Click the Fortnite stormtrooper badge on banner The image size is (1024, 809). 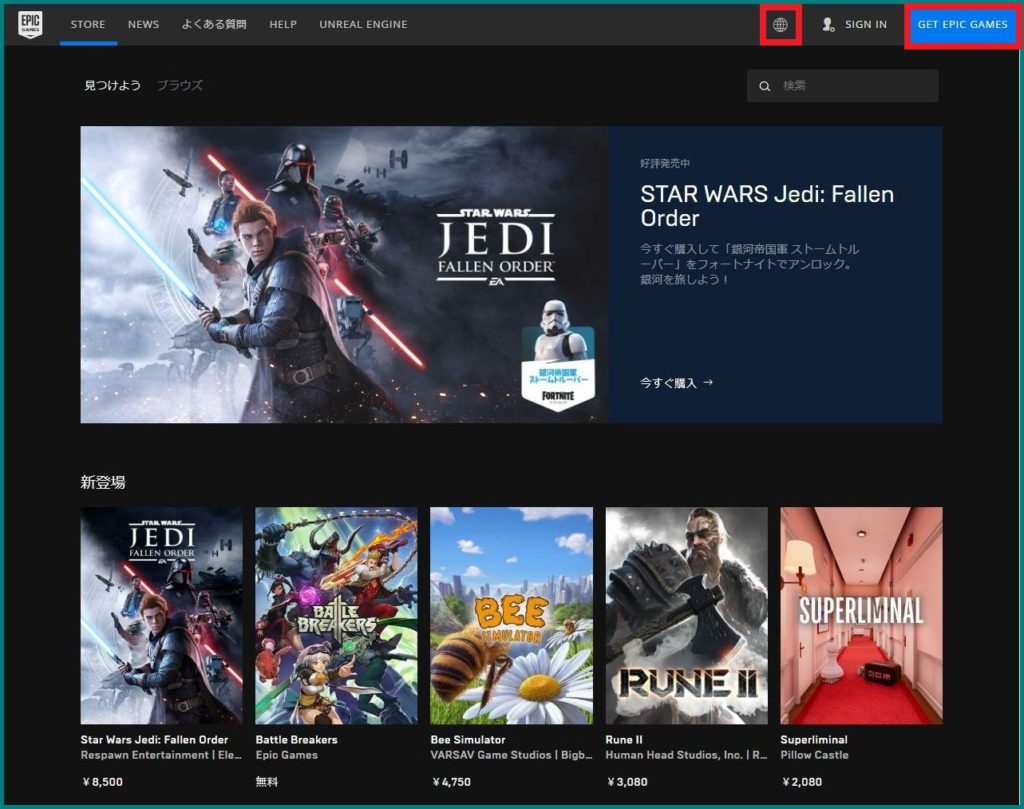(558, 356)
